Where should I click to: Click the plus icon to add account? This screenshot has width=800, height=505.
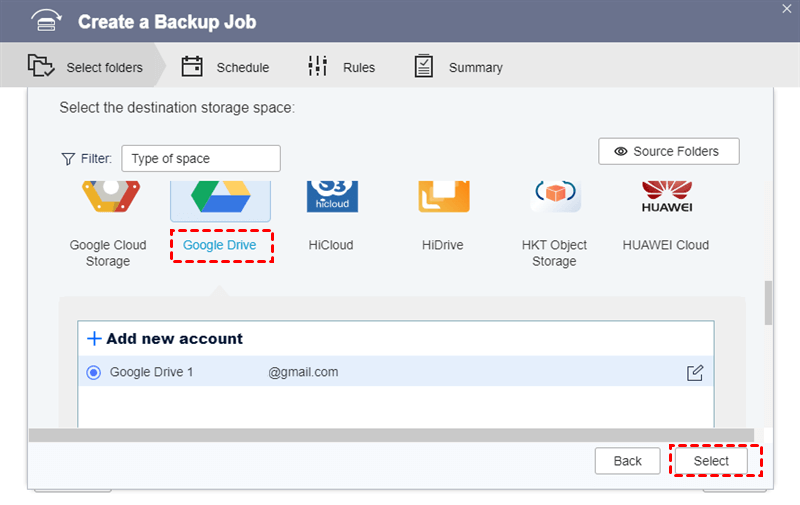(95, 339)
